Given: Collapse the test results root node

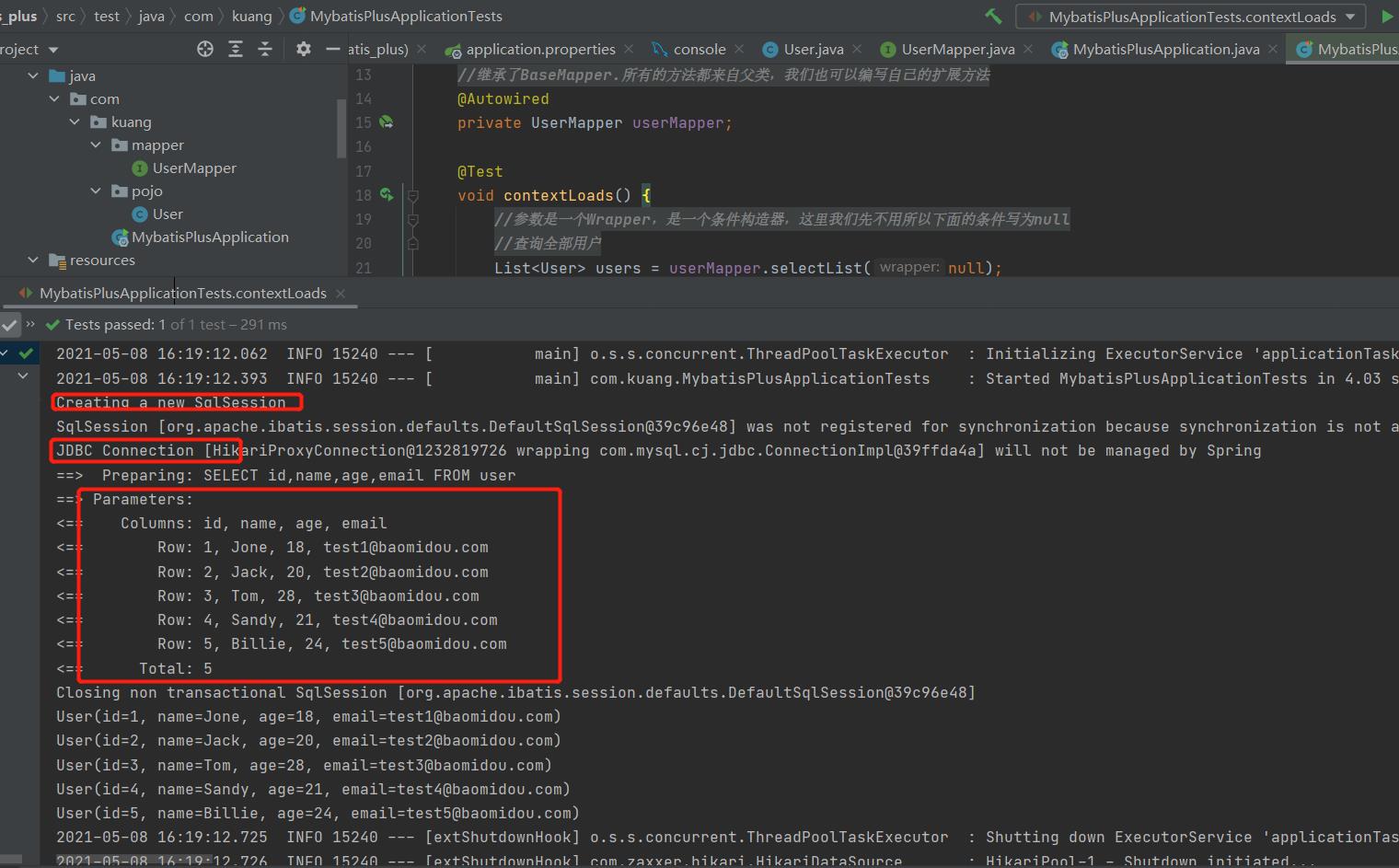Looking at the screenshot, I should pos(5,353).
